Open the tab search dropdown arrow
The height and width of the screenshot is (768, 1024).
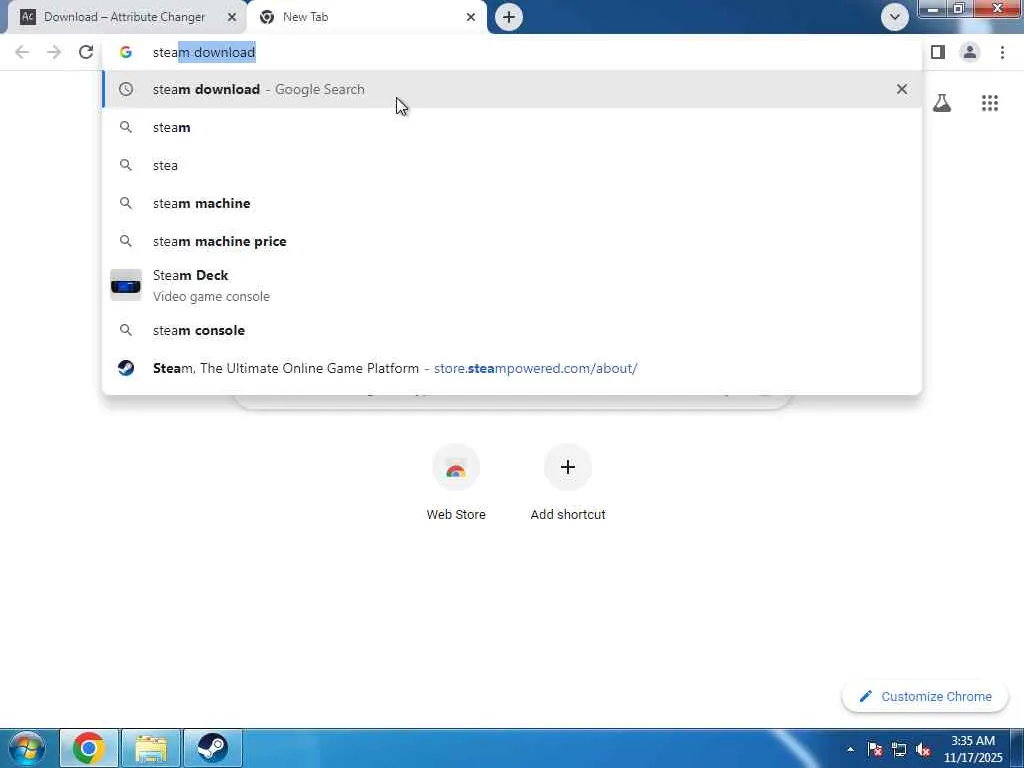click(894, 17)
